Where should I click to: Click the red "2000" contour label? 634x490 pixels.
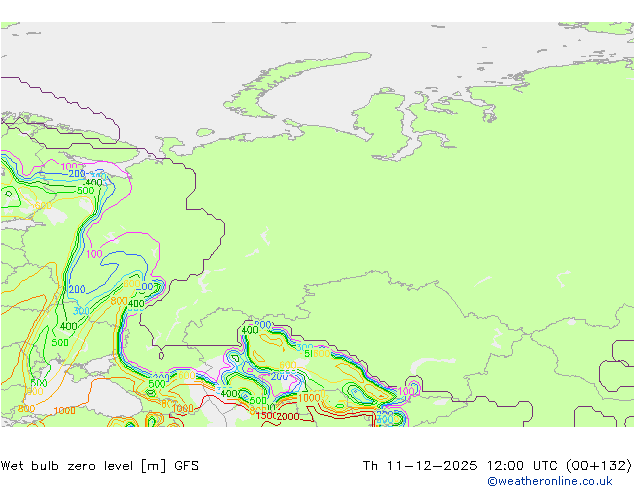pos(288,416)
